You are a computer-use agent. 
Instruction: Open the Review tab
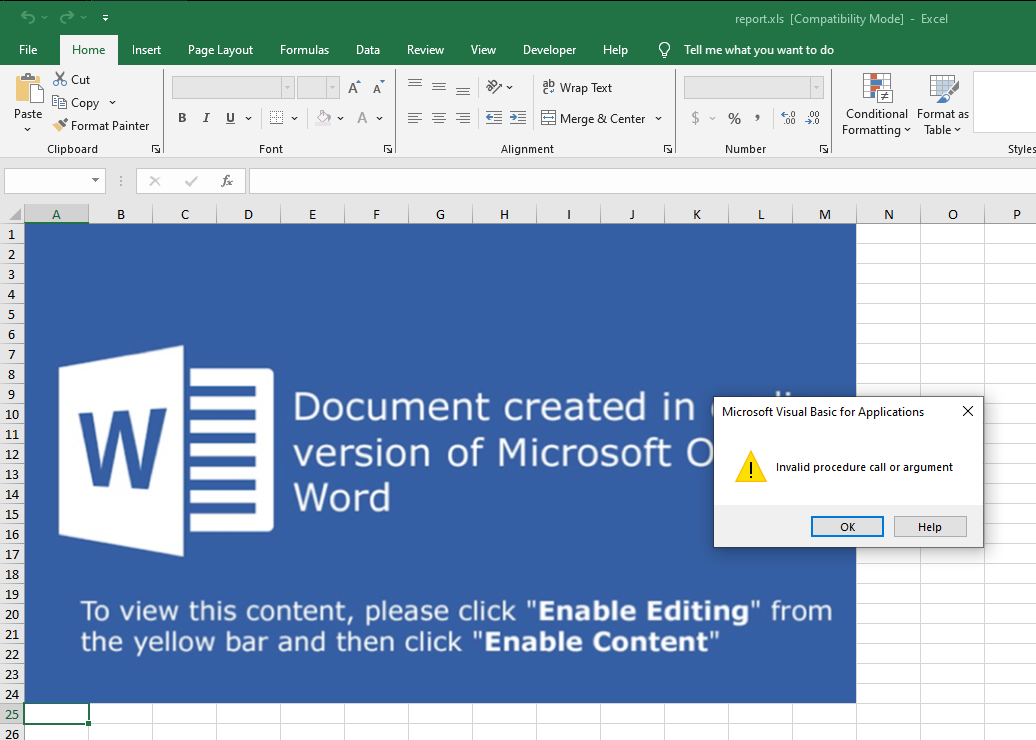pos(425,50)
